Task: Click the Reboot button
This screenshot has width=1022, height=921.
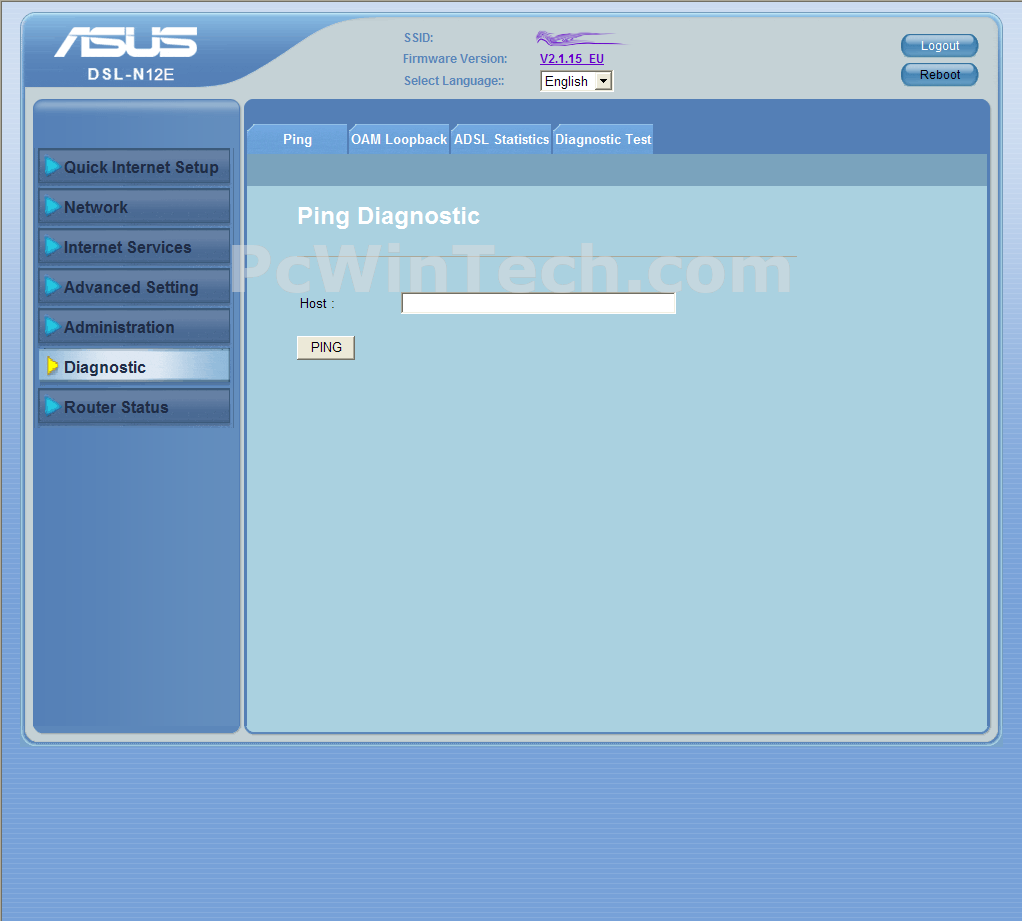Action: (x=939, y=74)
